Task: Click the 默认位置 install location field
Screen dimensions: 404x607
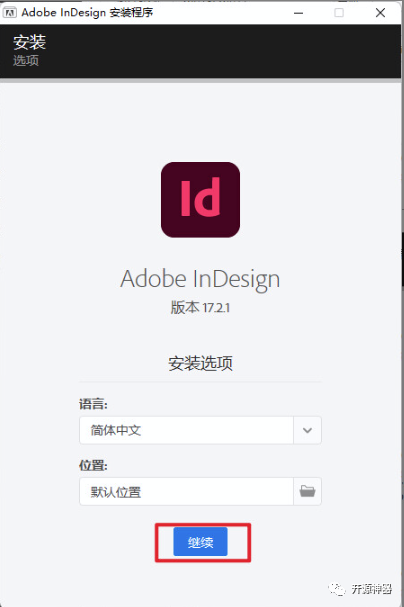Action: tap(186, 491)
